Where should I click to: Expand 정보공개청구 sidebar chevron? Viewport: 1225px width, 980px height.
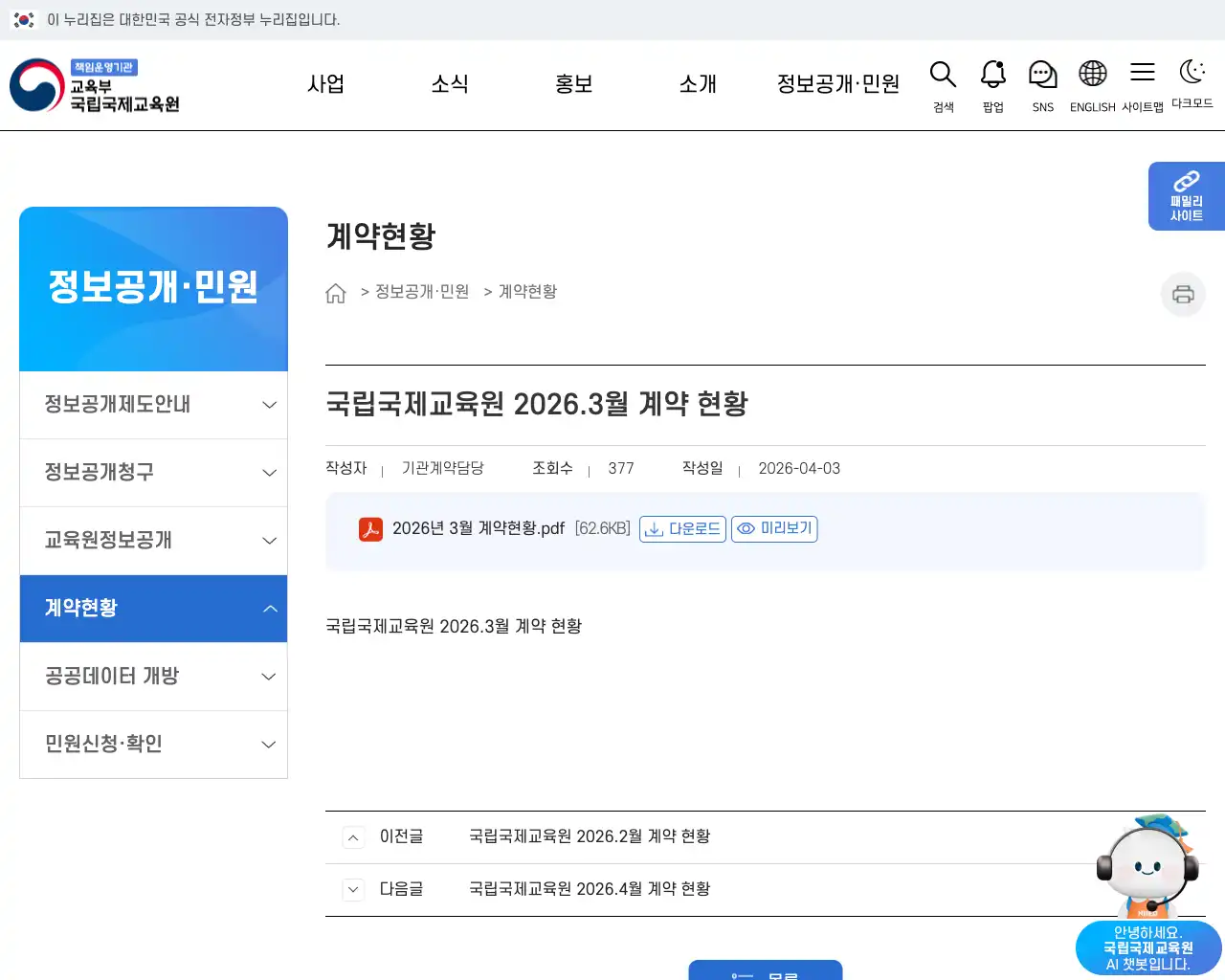tap(270, 473)
